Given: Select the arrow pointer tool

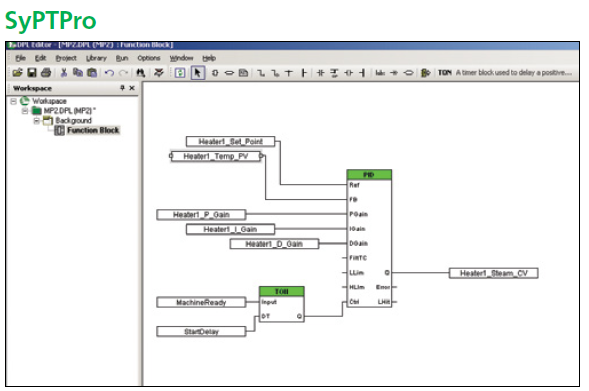Looking at the screenshot, I should 198,72.
